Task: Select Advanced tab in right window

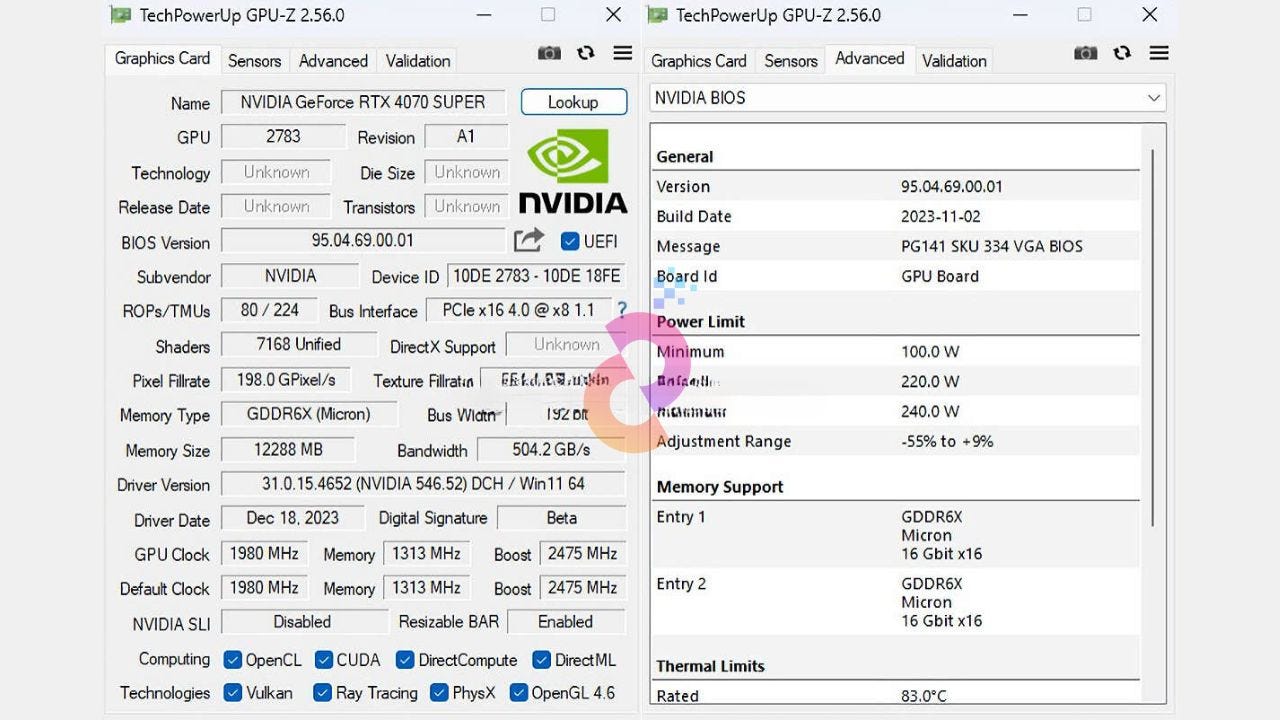Action: click(x=870, y=58)
